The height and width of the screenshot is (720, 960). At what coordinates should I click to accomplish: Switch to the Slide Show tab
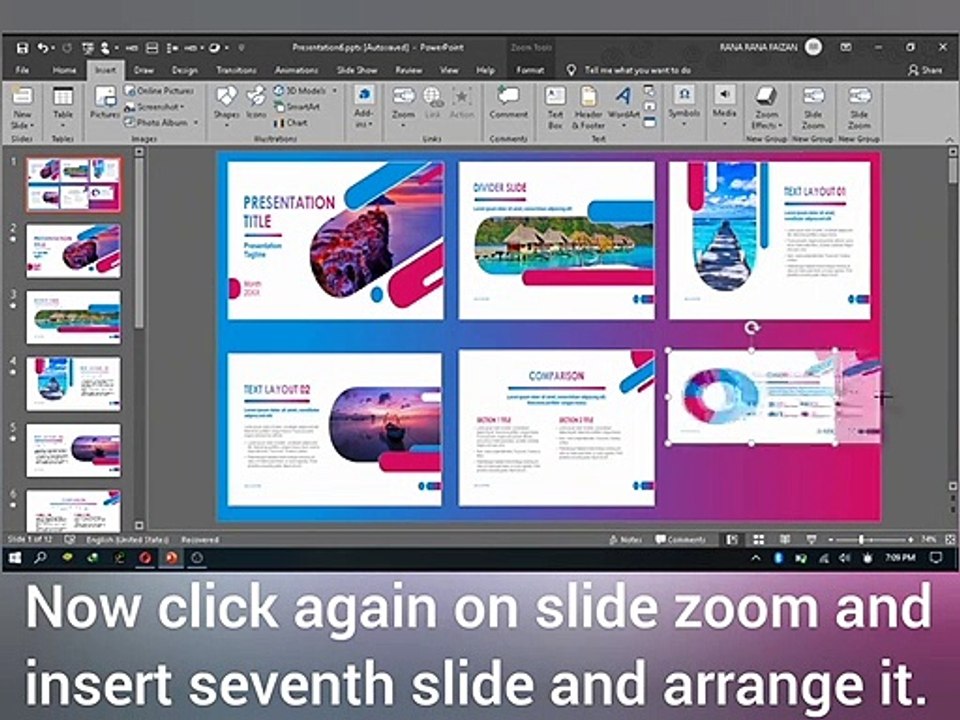tap(357, 70)
